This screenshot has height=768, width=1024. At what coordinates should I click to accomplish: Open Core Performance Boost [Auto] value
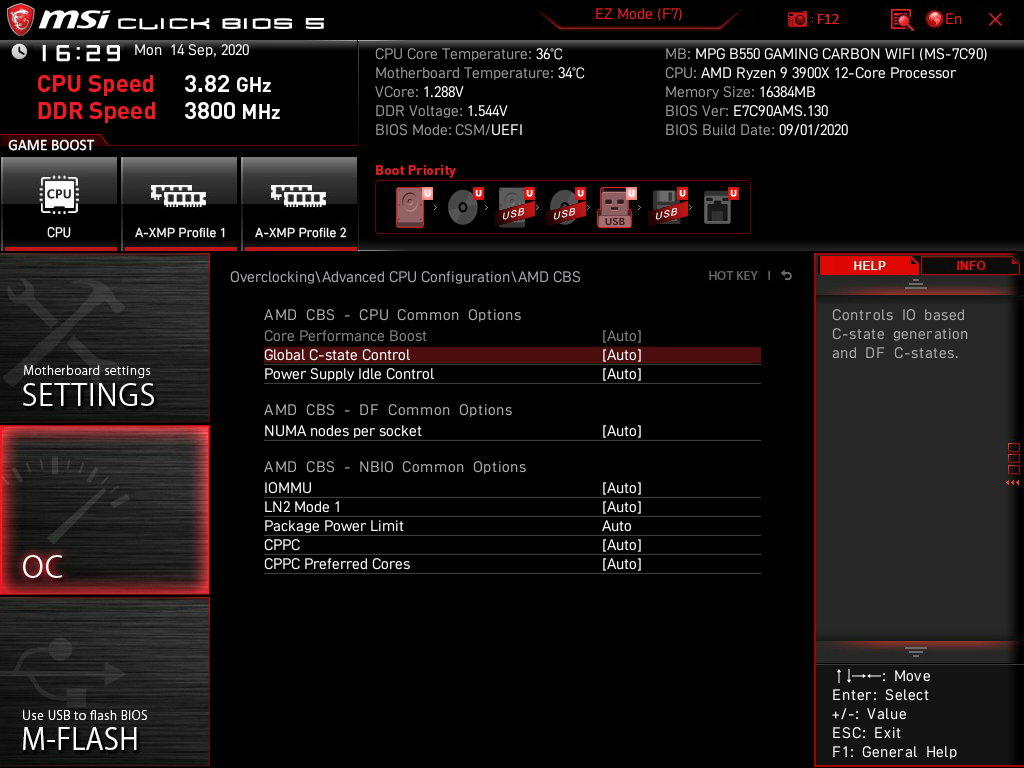[622, 336]
